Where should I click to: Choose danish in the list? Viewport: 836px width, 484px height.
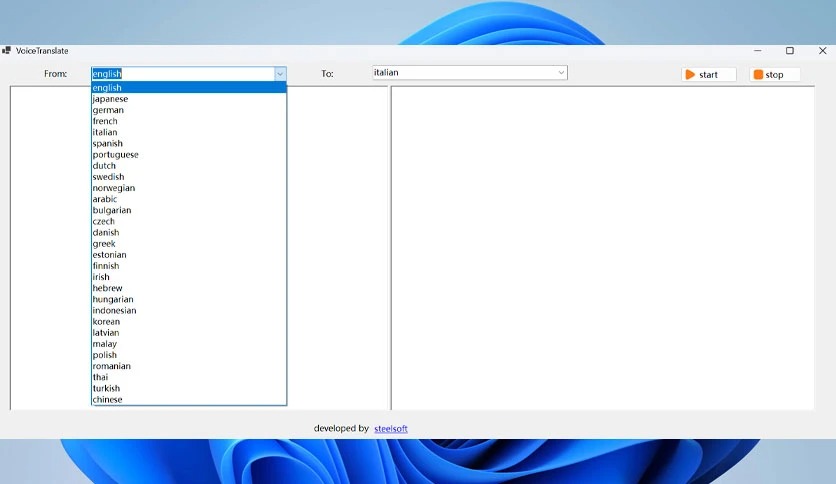pos(189,232)
